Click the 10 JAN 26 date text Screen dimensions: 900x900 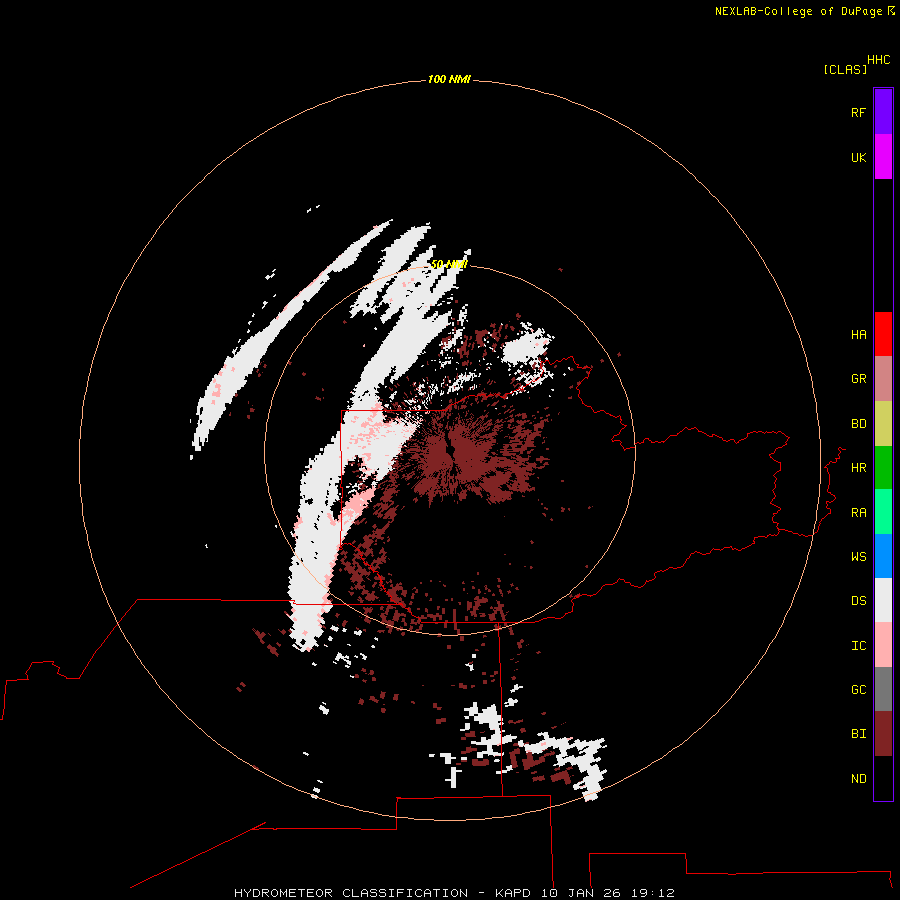(x=581, y=893)
